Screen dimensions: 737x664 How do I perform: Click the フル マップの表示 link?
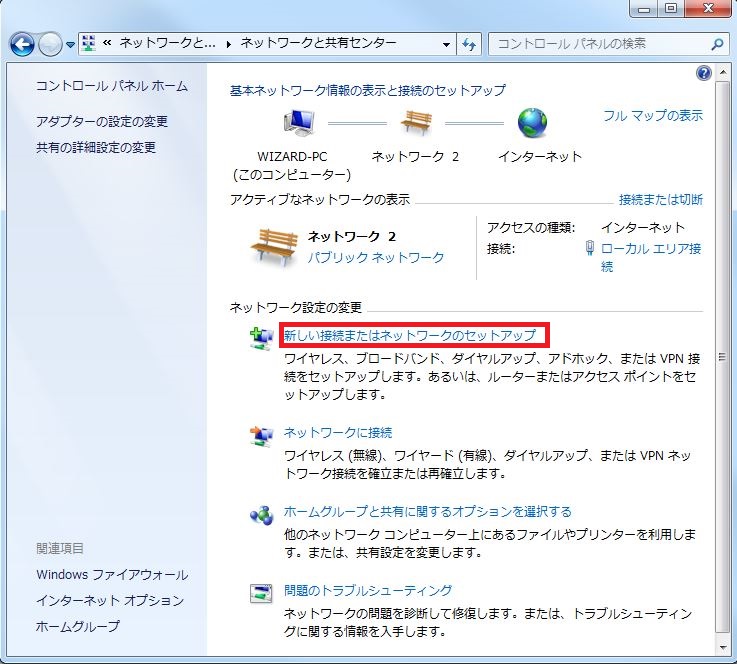point(653,115)
